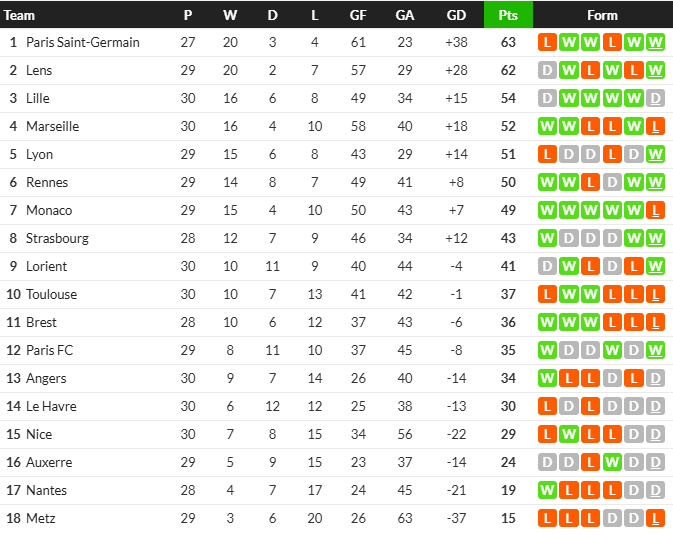673x534 pixels.
Task: Click the GA column header
Action: pyautogui.click(x=404, y=15)
